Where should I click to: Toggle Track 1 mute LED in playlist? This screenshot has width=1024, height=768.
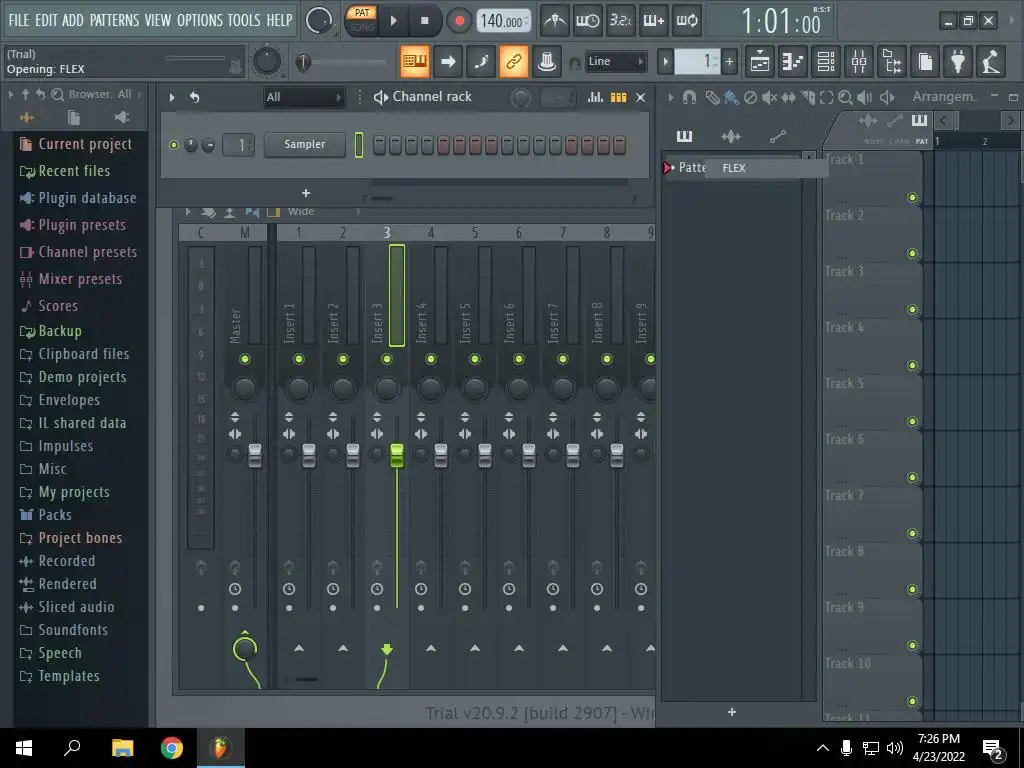912,198
